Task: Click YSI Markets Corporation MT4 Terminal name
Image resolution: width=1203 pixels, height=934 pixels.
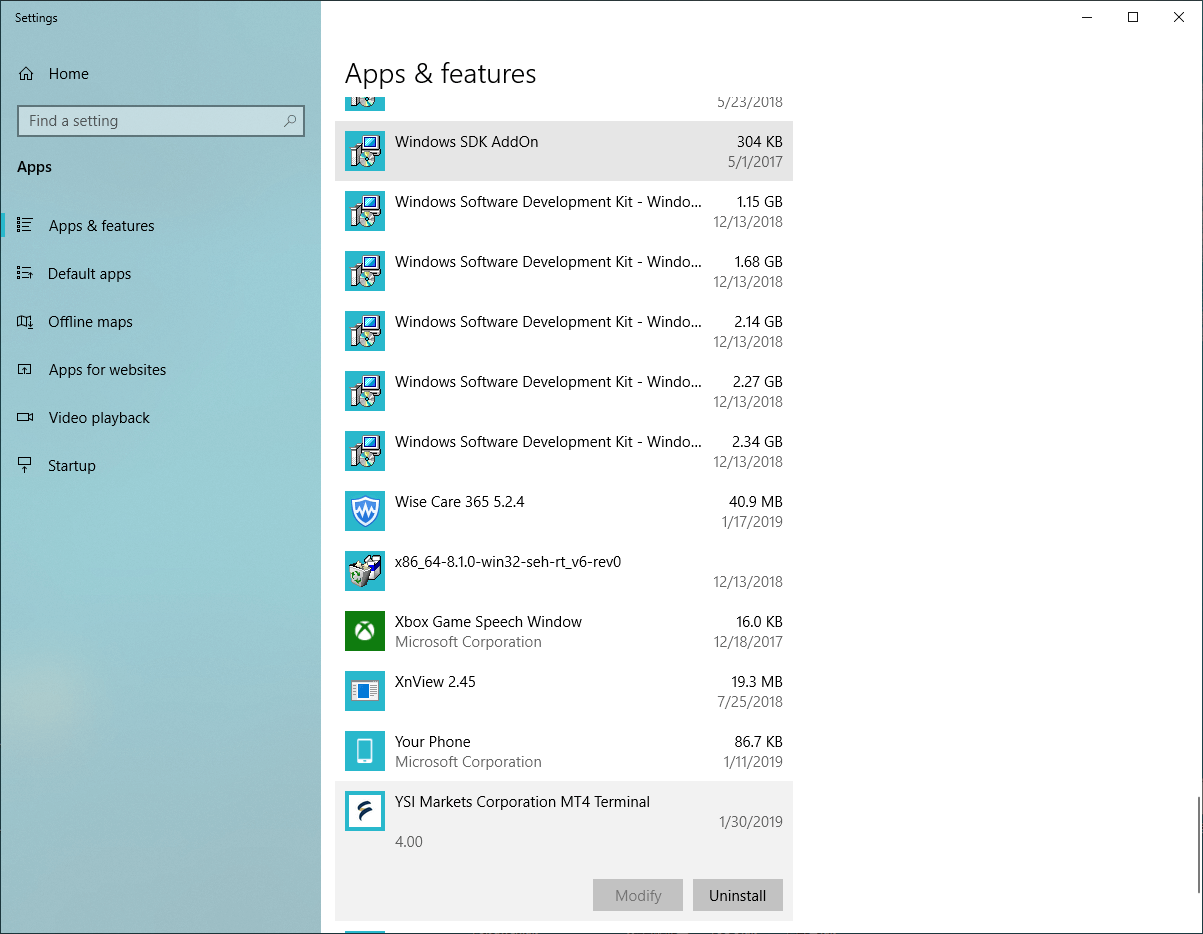Action: pyautogui.click(x=522, y=802)
